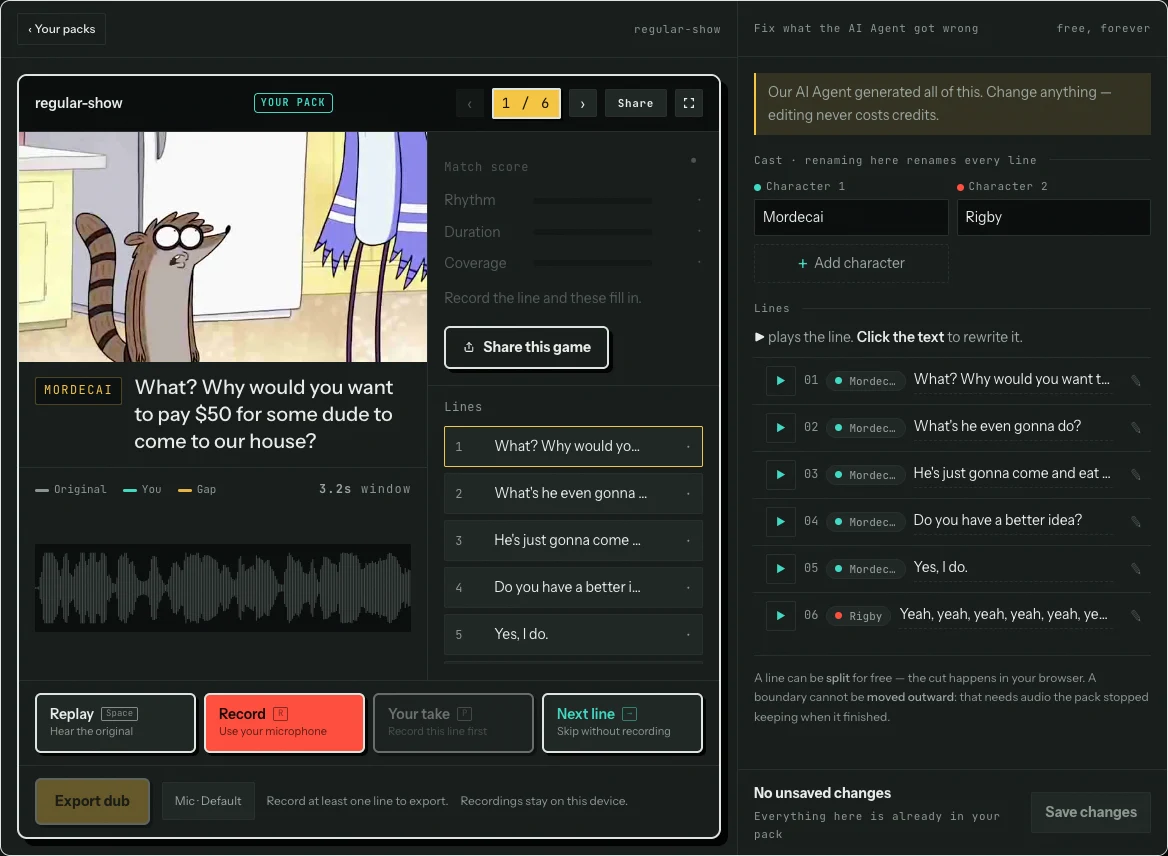Viewport: 1168px width, 856px height.
Task: Go to the previous line with left chevron
Action: [469, 104]
